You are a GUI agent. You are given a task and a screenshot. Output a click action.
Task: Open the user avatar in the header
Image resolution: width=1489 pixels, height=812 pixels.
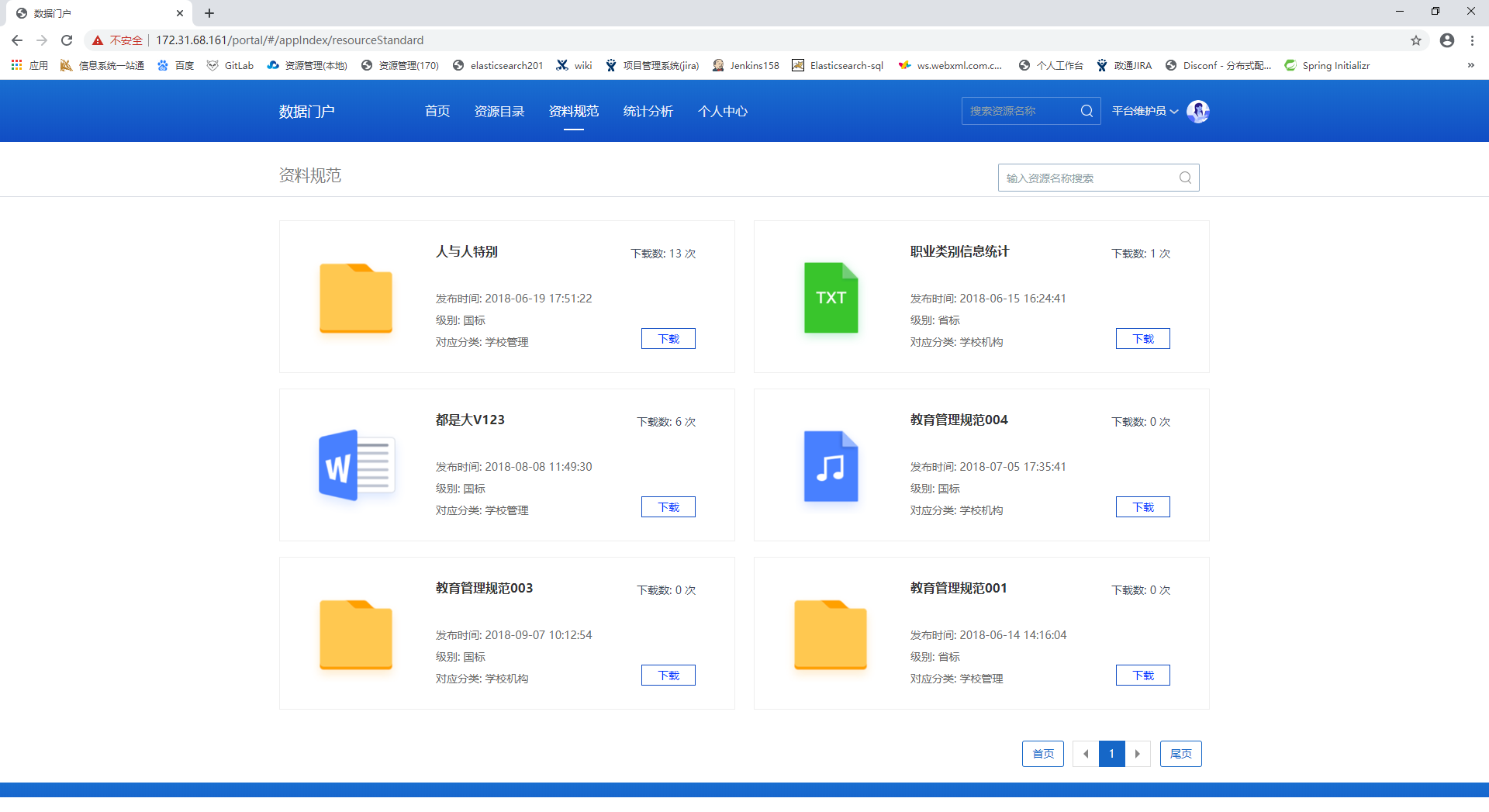(x=1197, y=111)
